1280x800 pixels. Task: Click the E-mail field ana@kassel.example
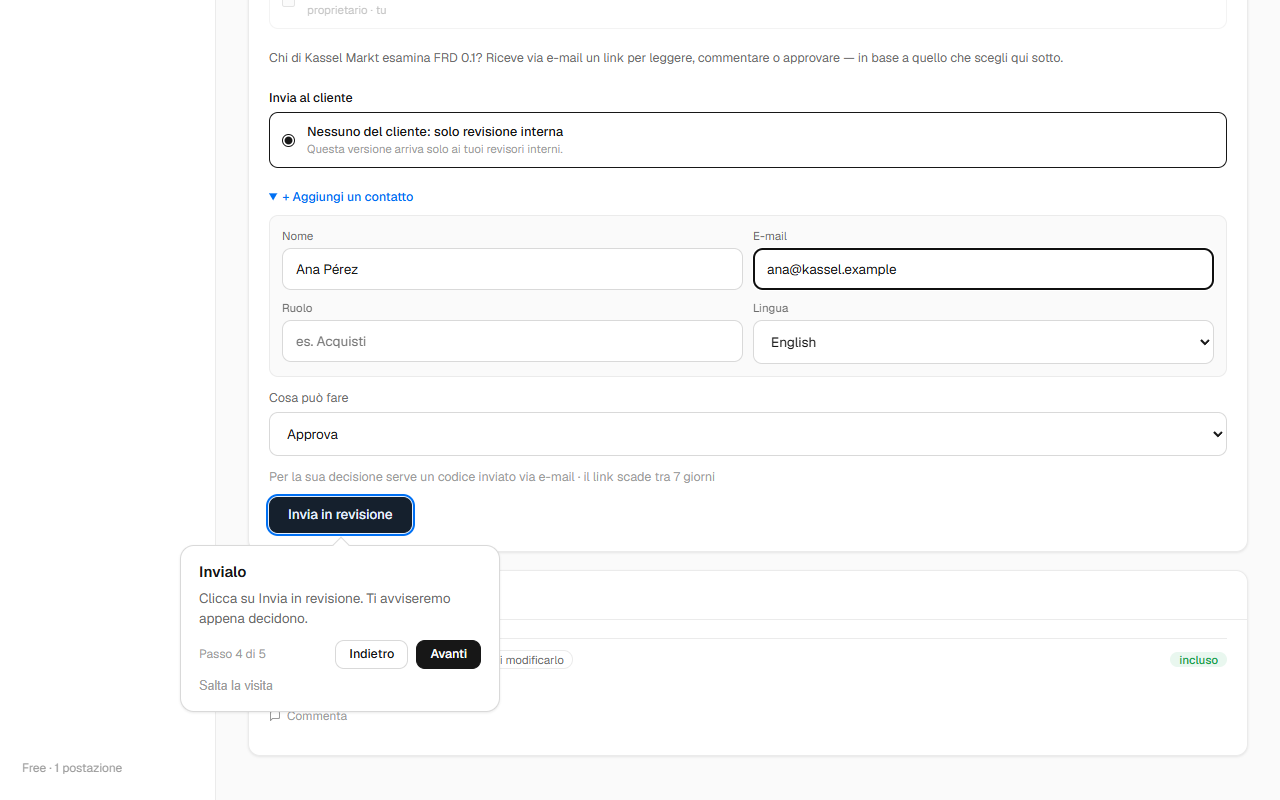click(x=983, y=269)
